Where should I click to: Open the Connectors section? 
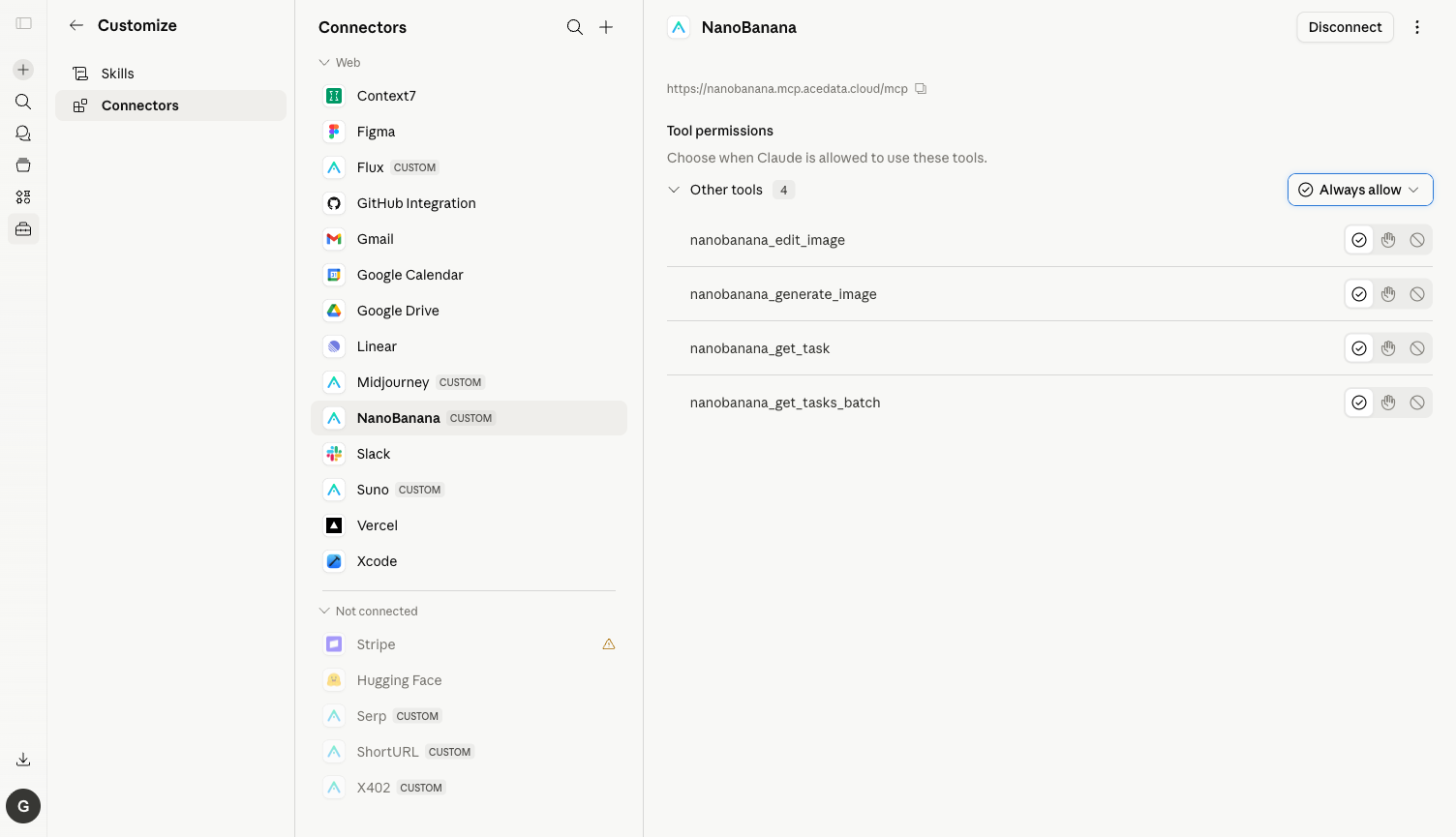click(170, 105)
